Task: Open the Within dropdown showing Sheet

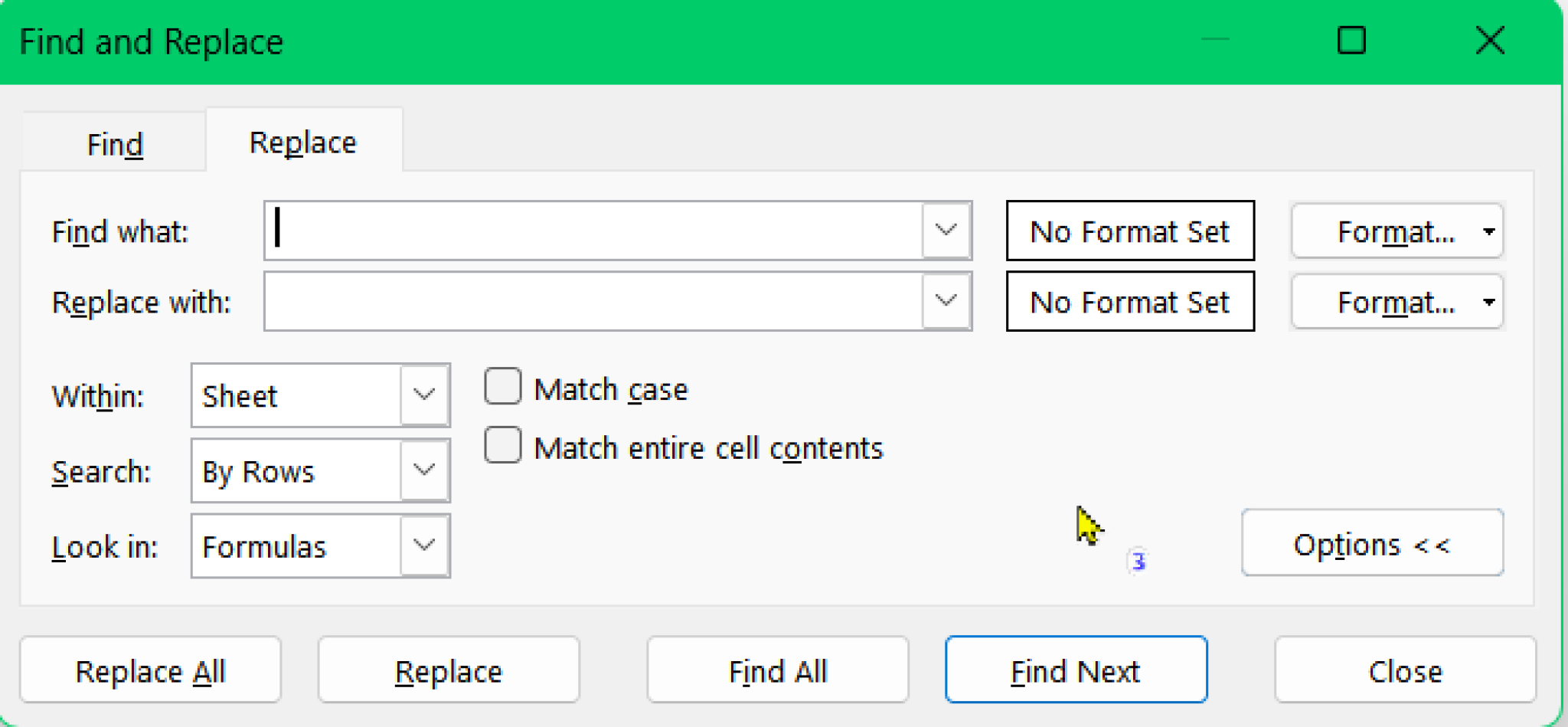Action: 423,395
